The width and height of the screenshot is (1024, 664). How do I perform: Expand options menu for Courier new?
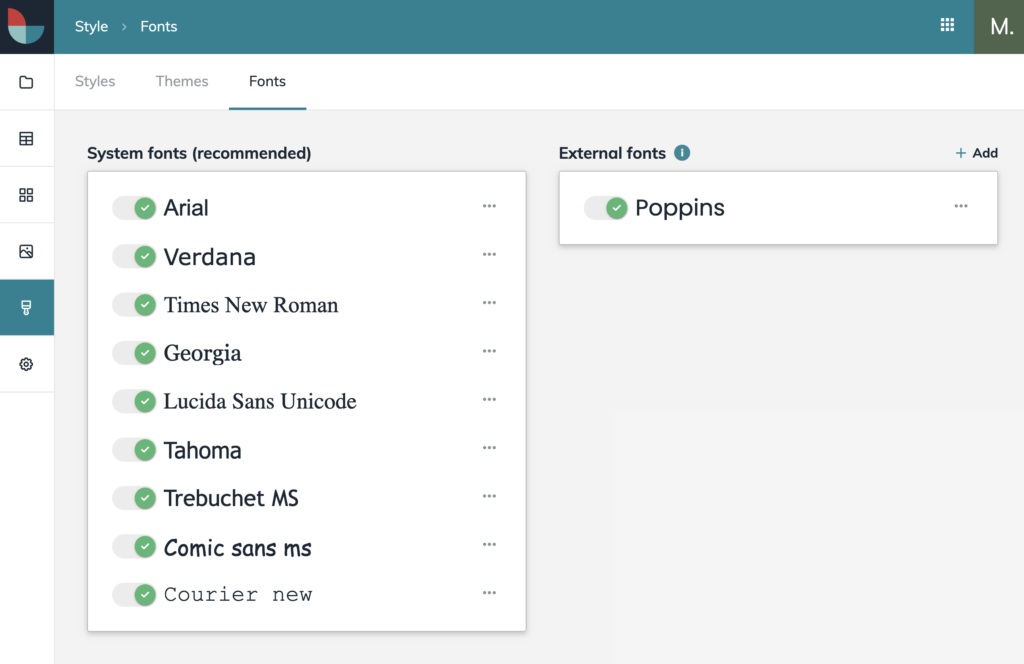(x=489, y=593)
